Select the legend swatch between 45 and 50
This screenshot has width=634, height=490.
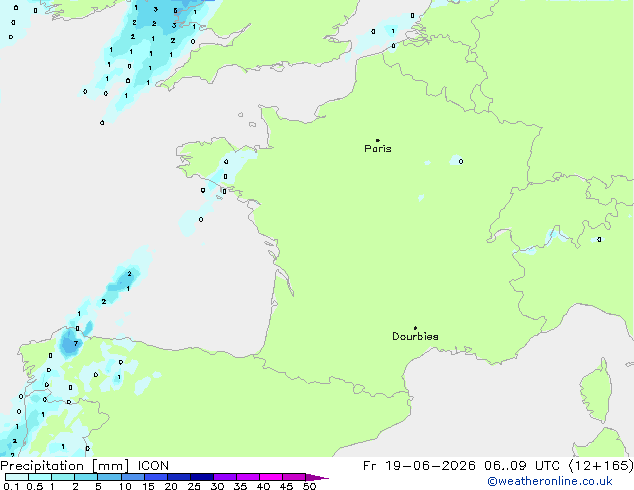click(x=294, y=477)
